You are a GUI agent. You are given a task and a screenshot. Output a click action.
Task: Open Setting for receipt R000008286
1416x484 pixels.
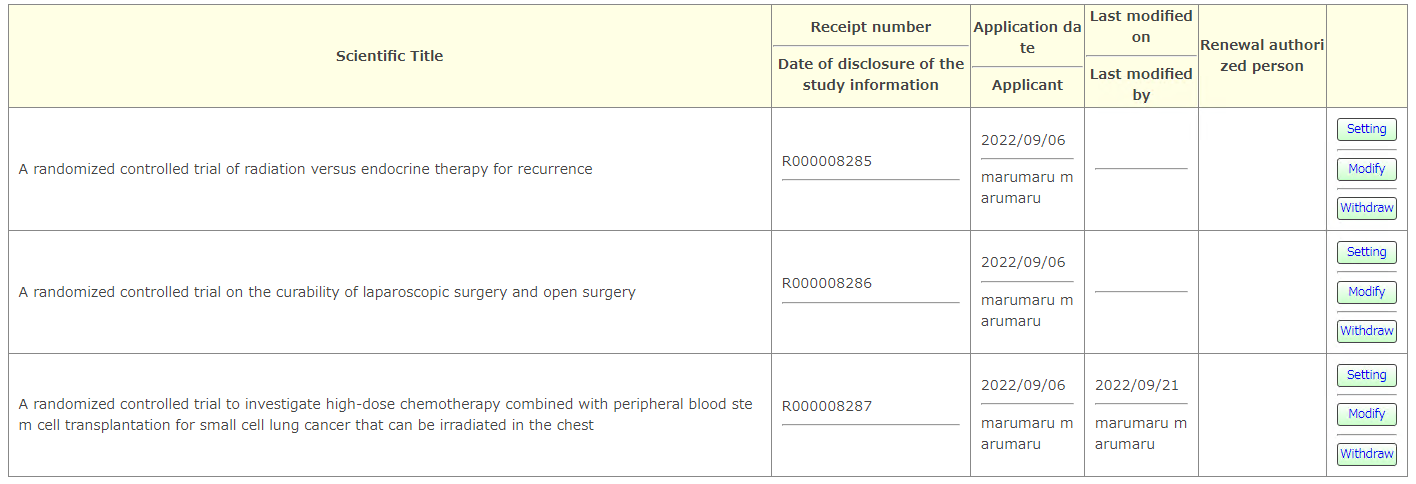1366,252
